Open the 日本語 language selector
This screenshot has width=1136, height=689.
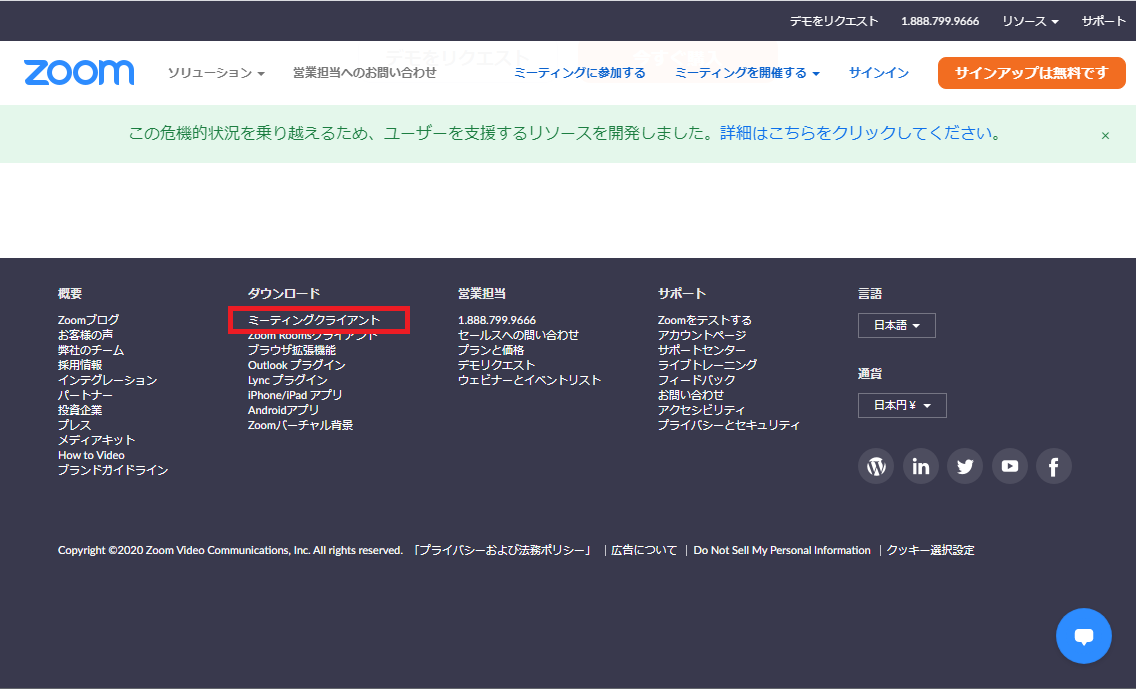[x=897, y=325]
